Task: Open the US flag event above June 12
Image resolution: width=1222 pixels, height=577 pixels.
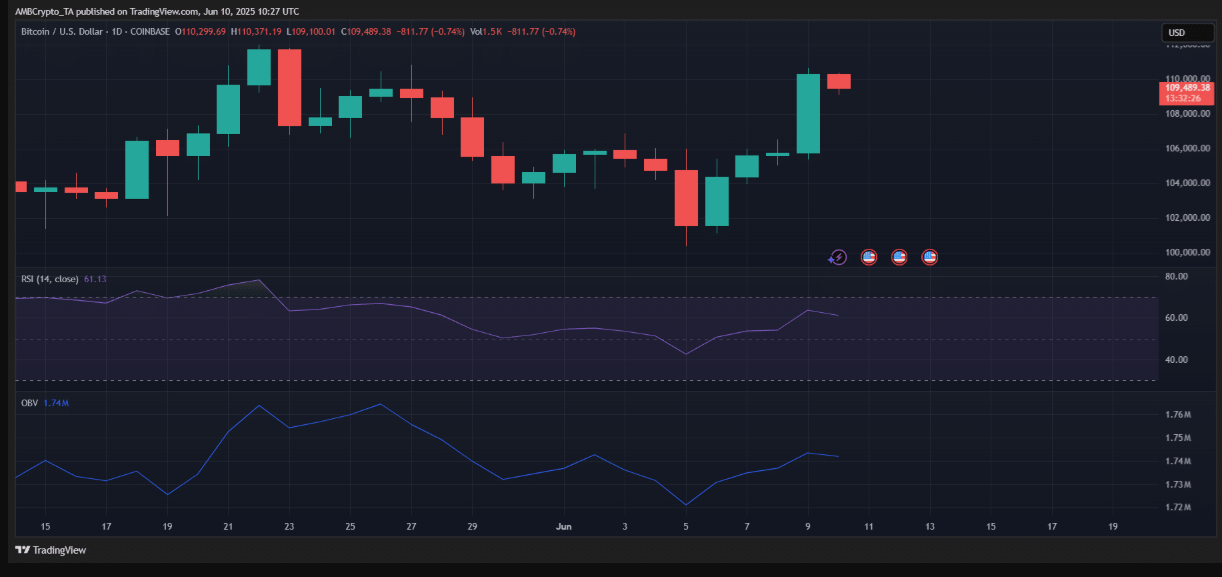Action: click(x=899, y=257)
